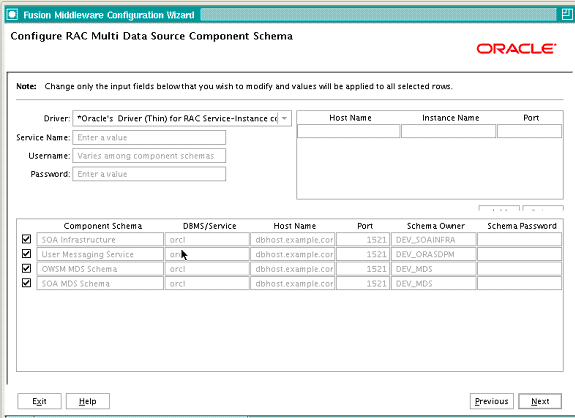
Task: Click the orcl service cell for SOA Infrastructure
Action: 207,239
